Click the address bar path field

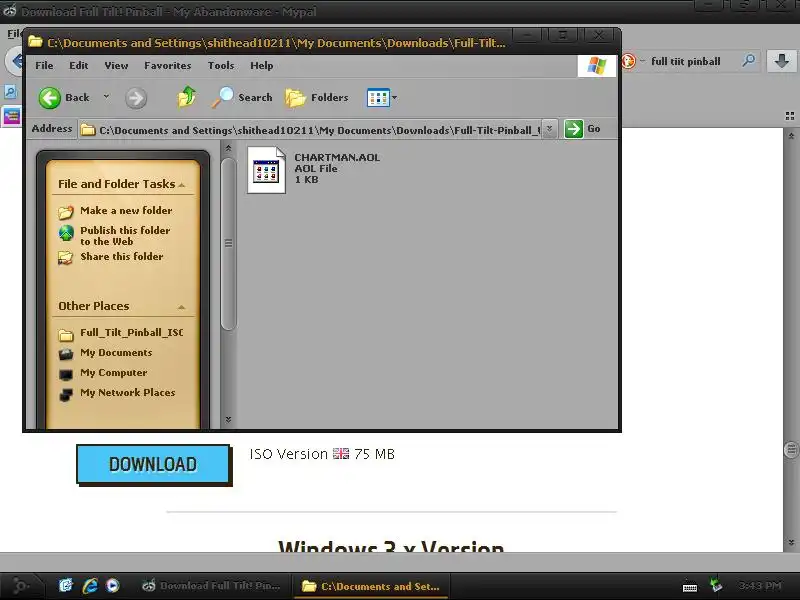click(310, 130)
